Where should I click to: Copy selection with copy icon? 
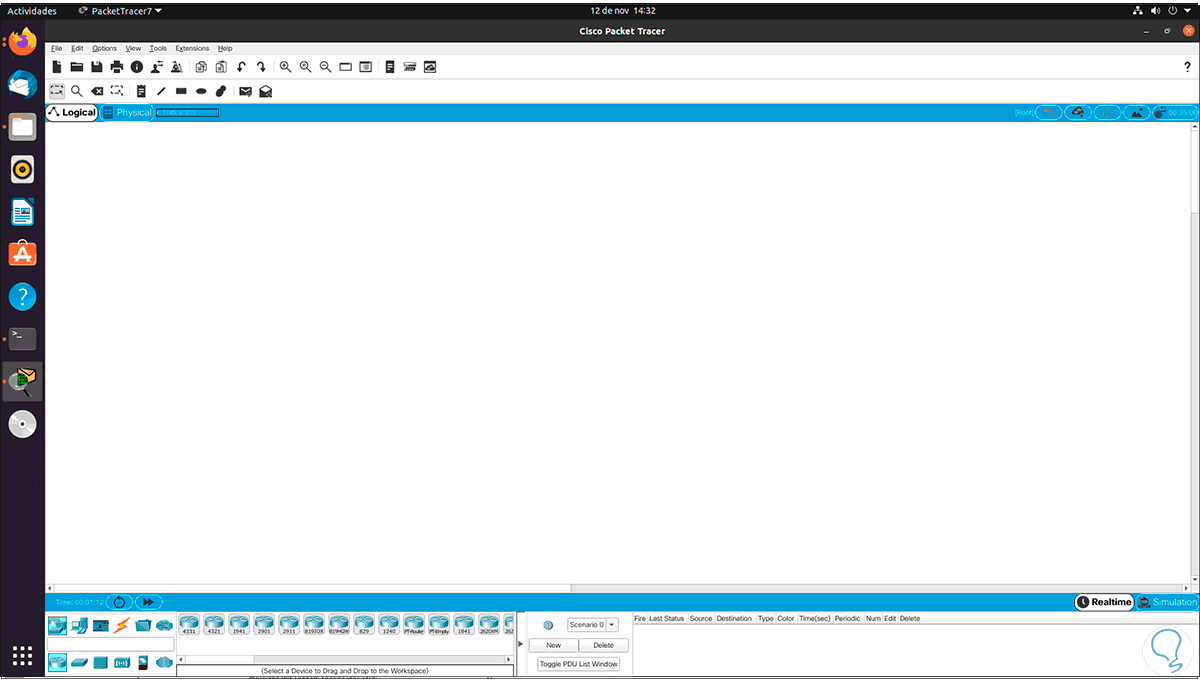coord(201,67)
